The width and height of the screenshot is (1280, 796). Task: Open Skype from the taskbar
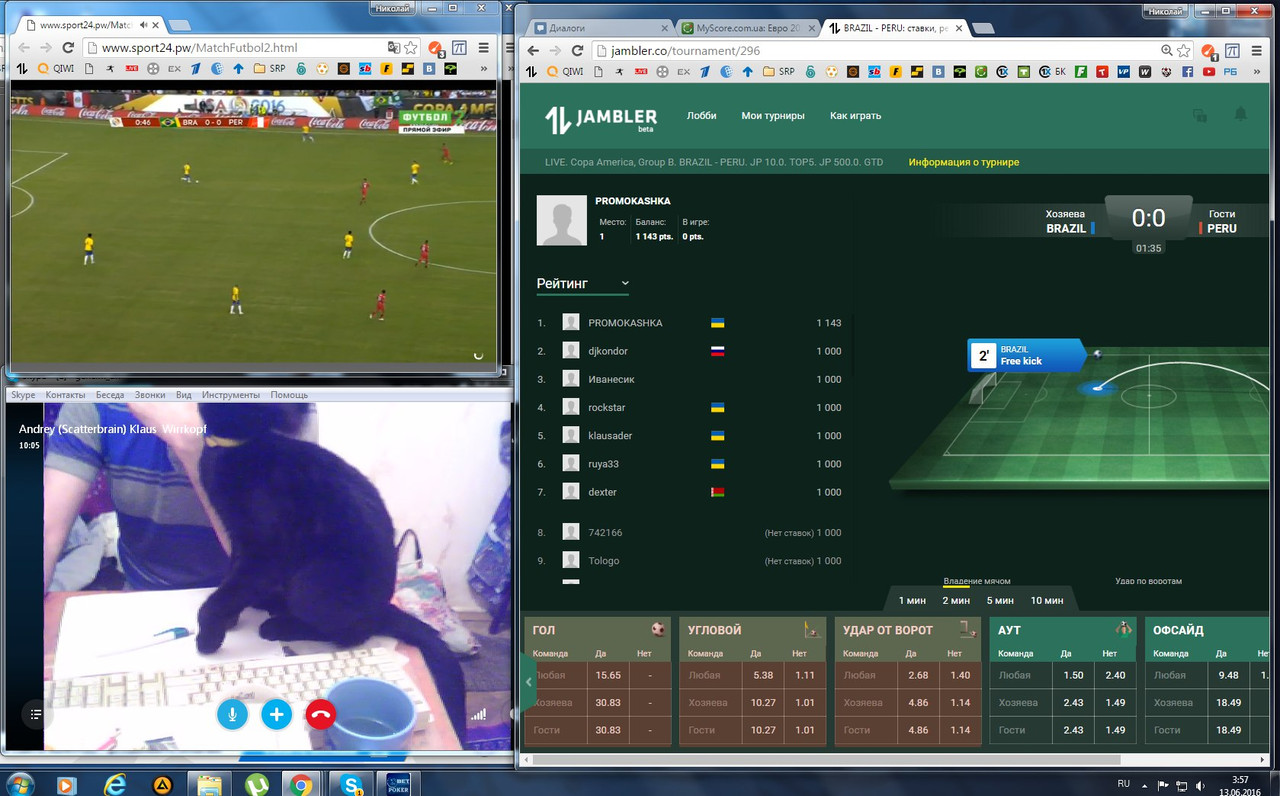tap(350, 784)
